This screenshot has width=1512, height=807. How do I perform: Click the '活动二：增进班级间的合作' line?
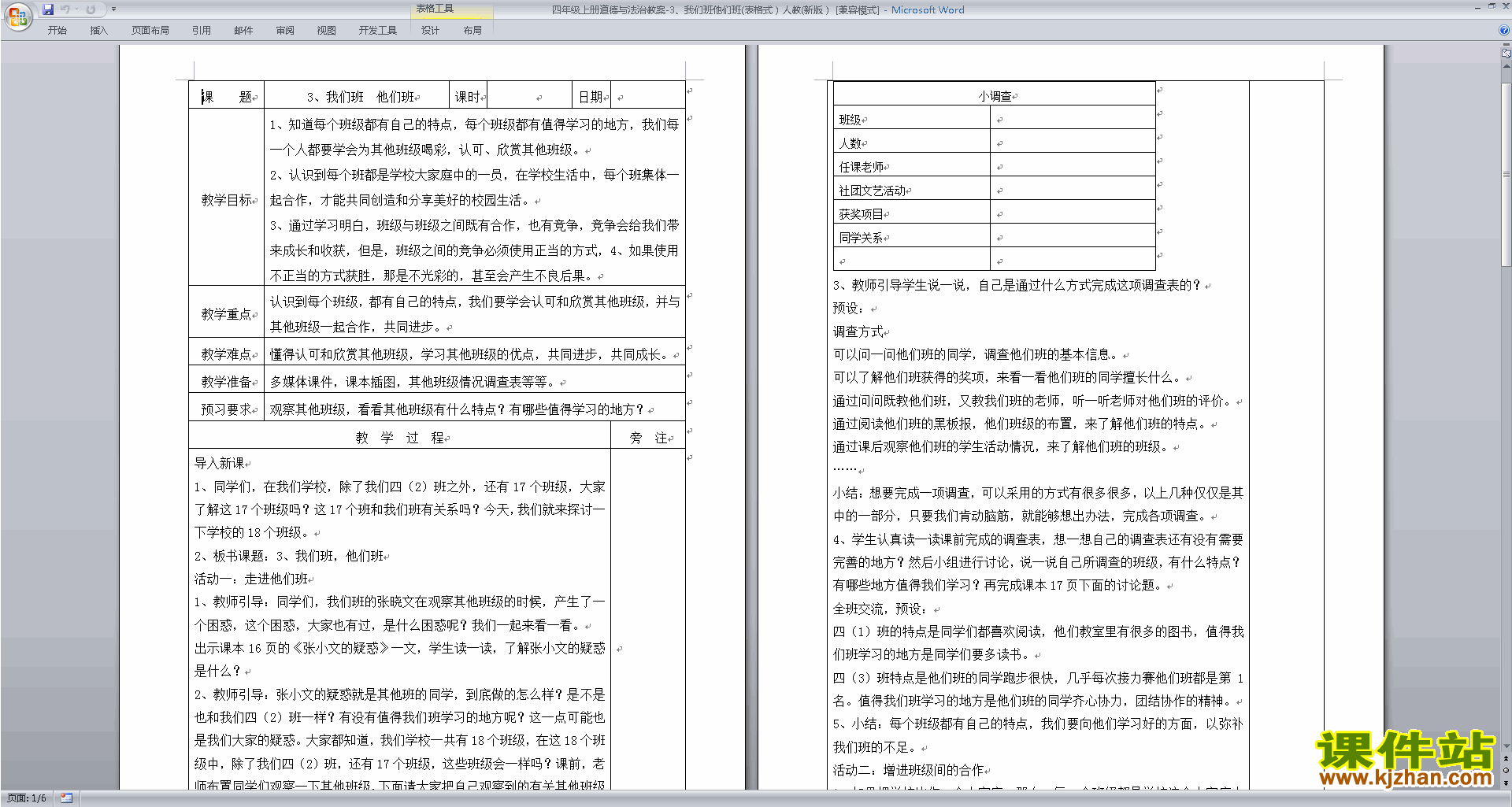coord(910,770)
